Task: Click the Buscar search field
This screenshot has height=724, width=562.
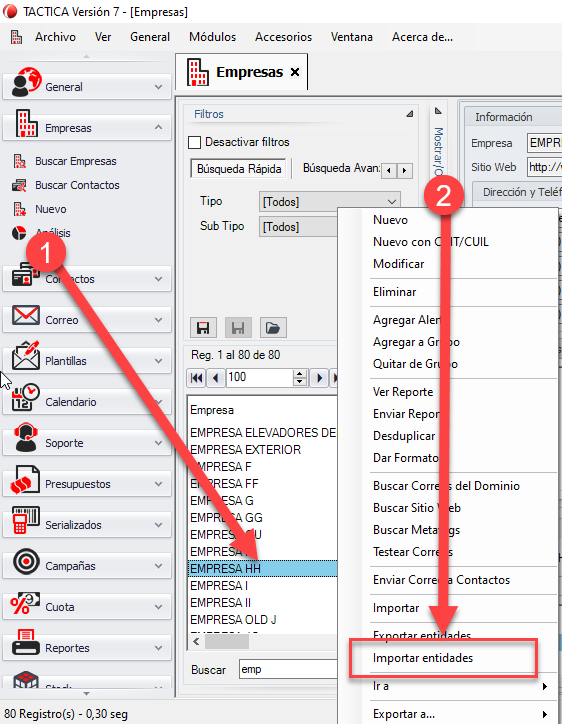Action: pyautogui.click(x=288, y=669)
